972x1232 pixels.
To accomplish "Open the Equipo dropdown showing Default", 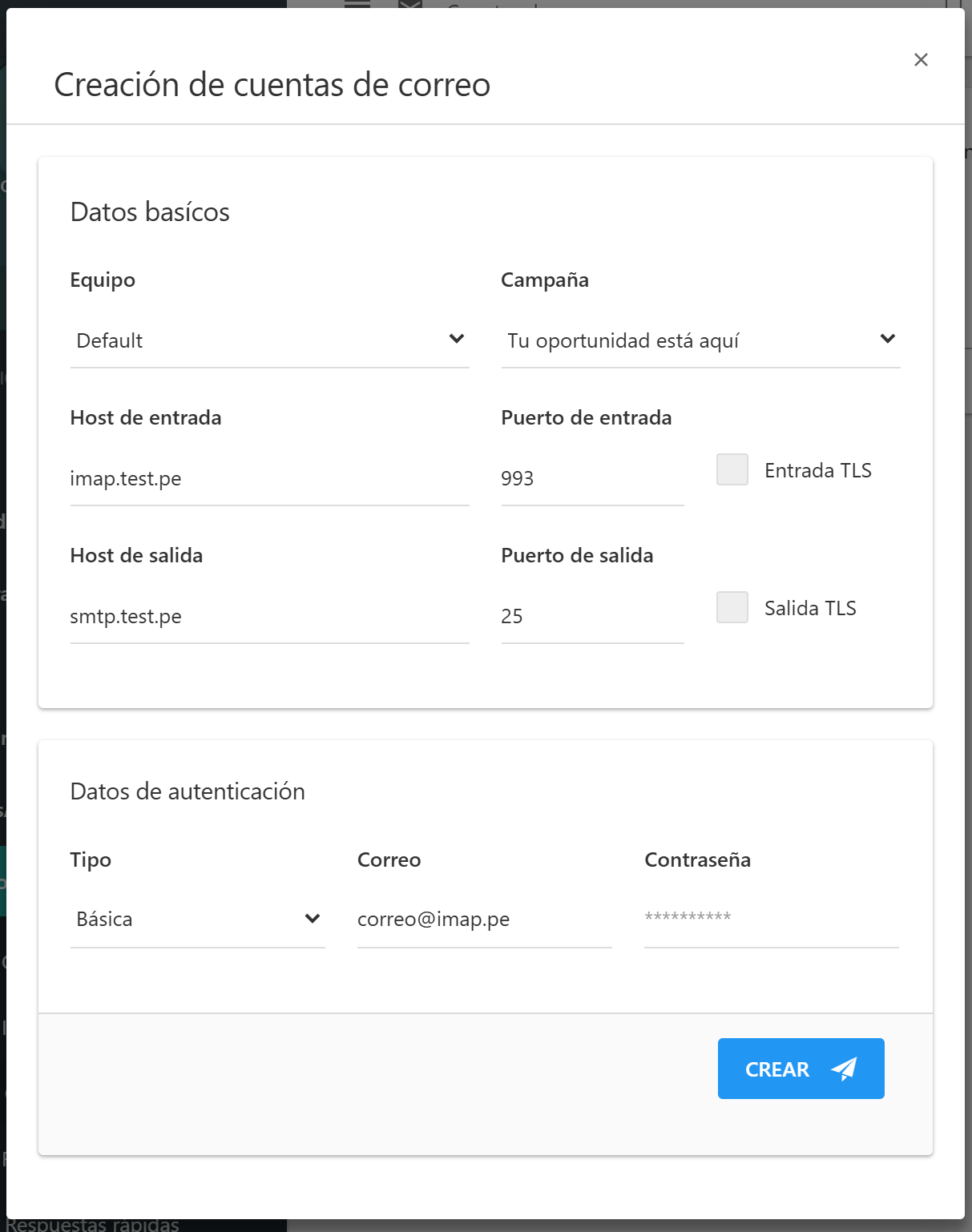I will 269,340.
